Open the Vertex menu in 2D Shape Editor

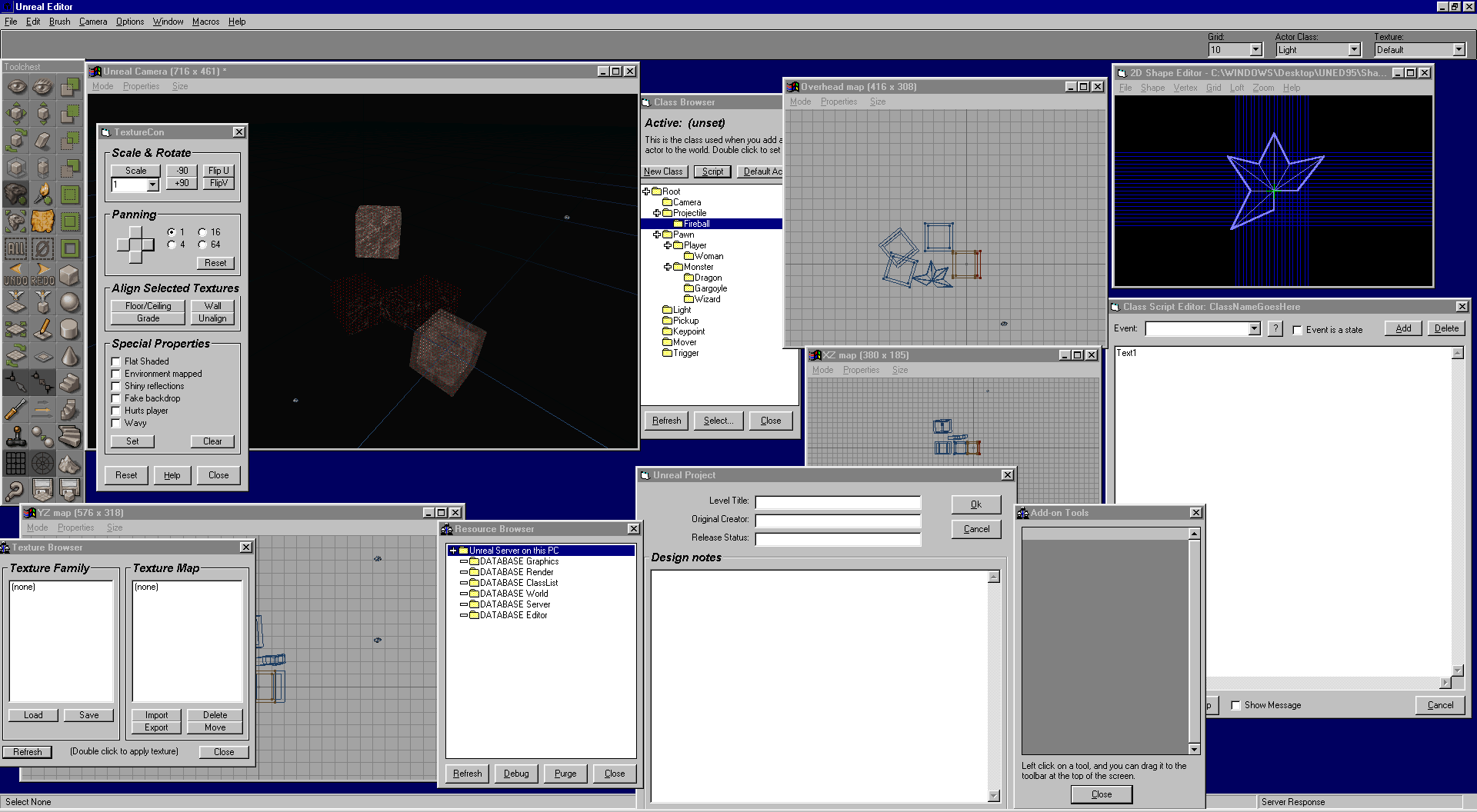pos(1185,88)
